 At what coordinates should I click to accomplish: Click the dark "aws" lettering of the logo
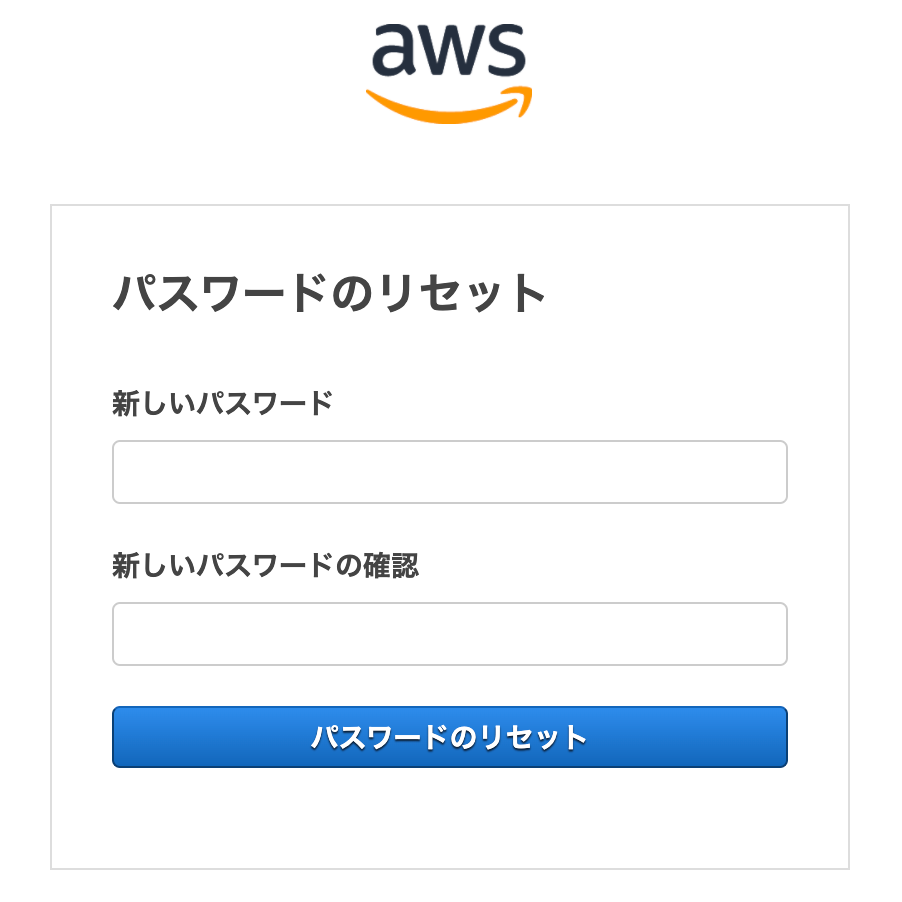449,49
